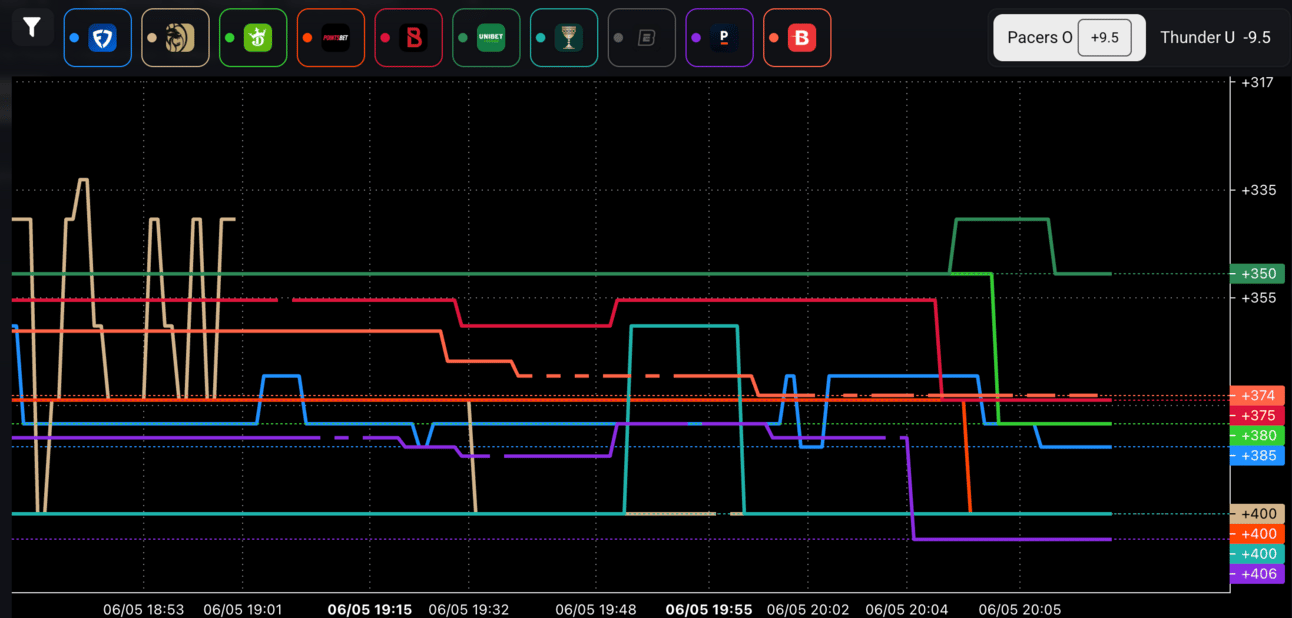The image size is (1292, 618).
Task: Toggle the Unibet sportsbook line
Action: tap(486, 38)
